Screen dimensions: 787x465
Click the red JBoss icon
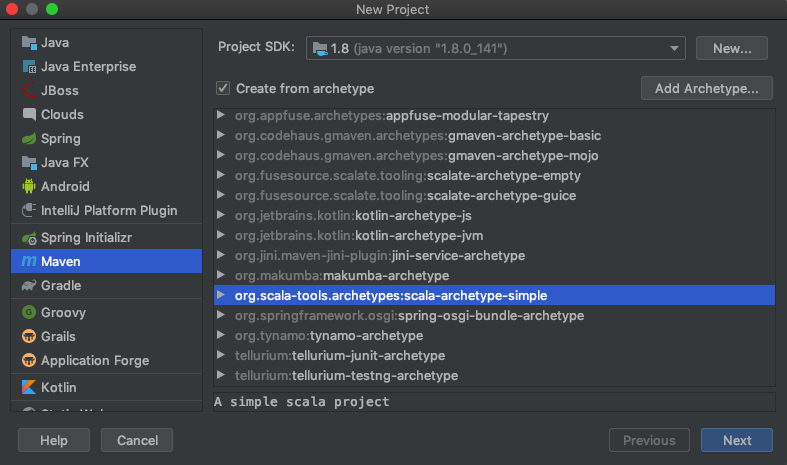point(29,90)
